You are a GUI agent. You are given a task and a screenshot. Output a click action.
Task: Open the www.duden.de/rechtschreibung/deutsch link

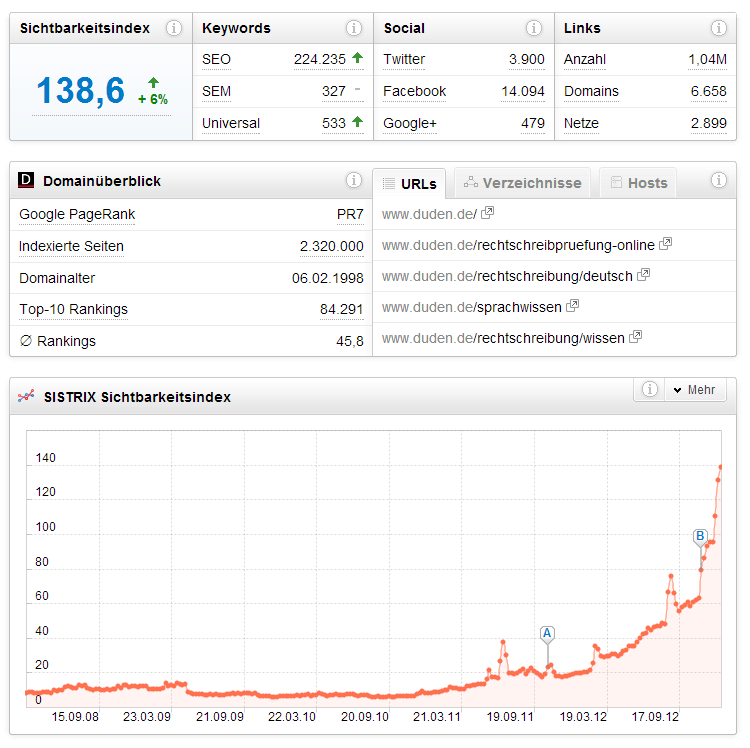click(x=507, y=276)
